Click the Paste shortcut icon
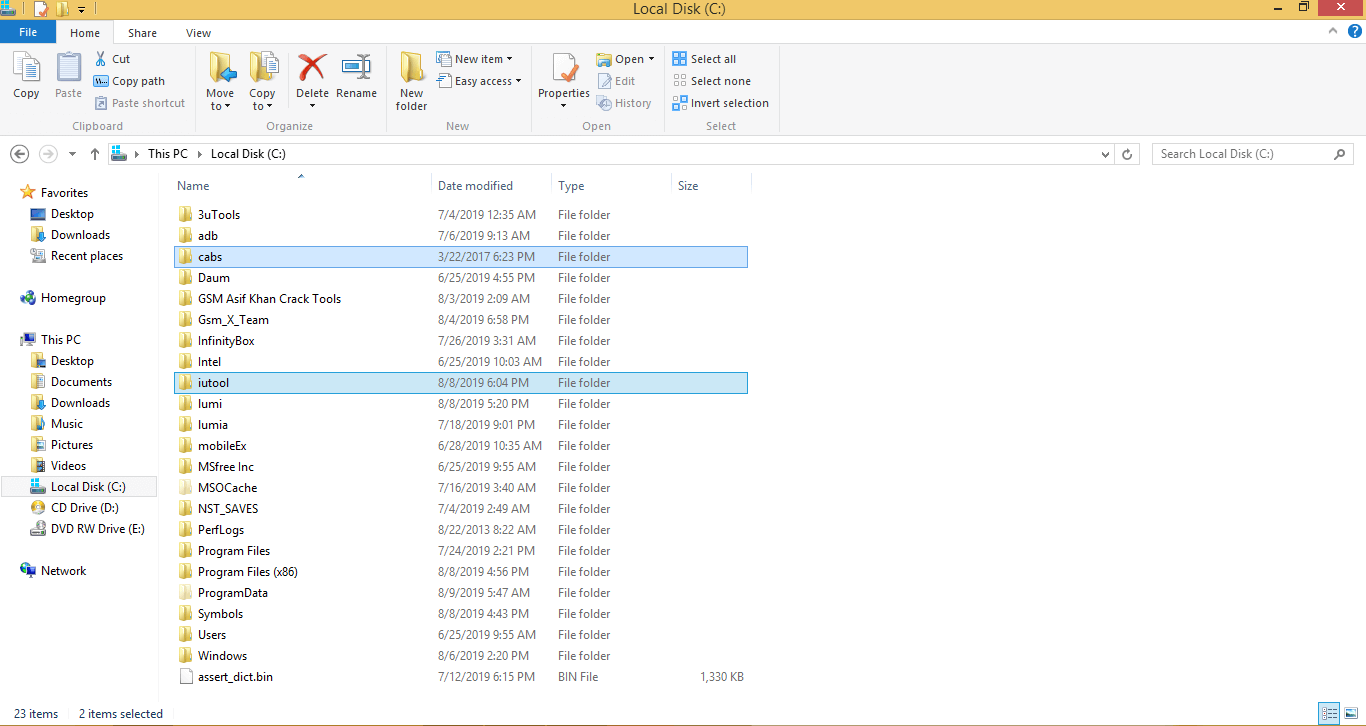The image size is (1366, 726). click(x=102, y=102)
